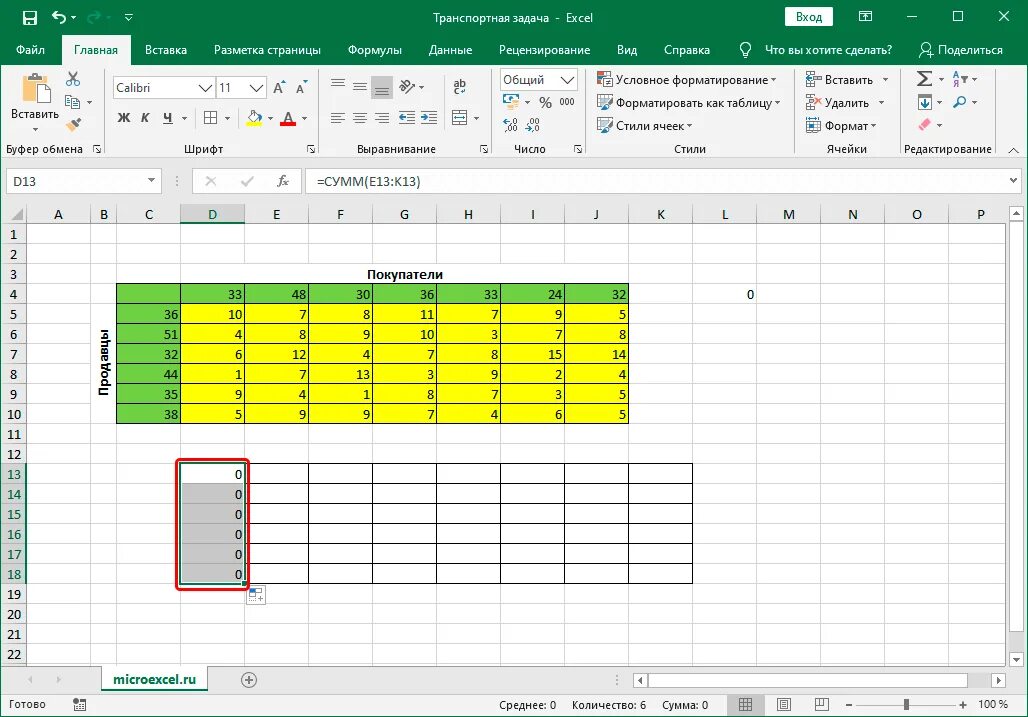Open the Calibri font name dropdown

[205, 88]
